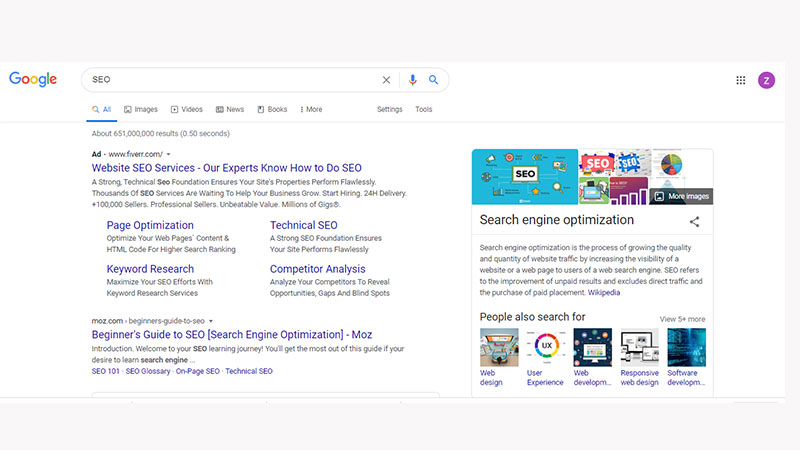Select the All results tab

tap(102, 109)
